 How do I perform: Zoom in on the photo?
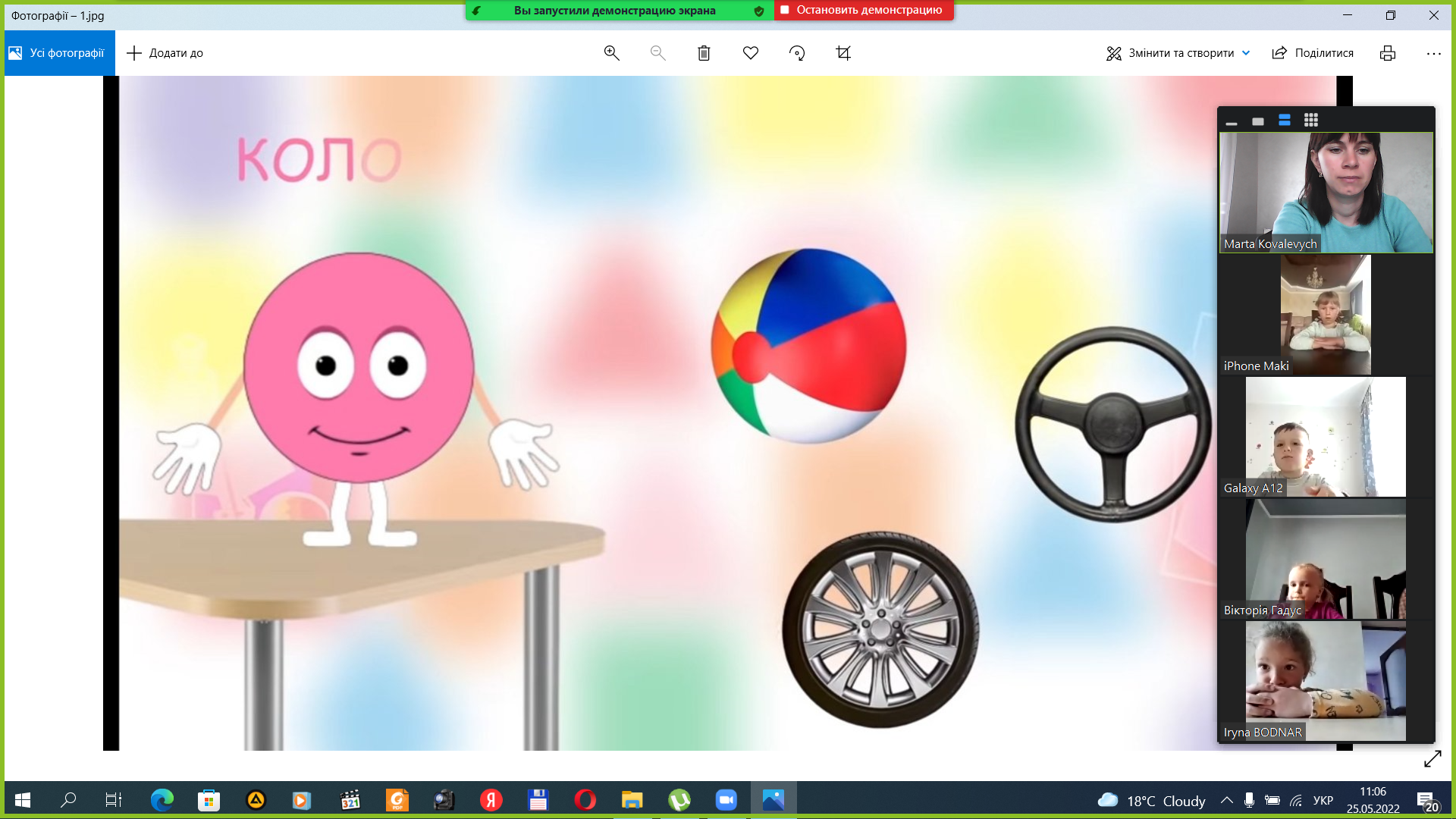[611, 53]
